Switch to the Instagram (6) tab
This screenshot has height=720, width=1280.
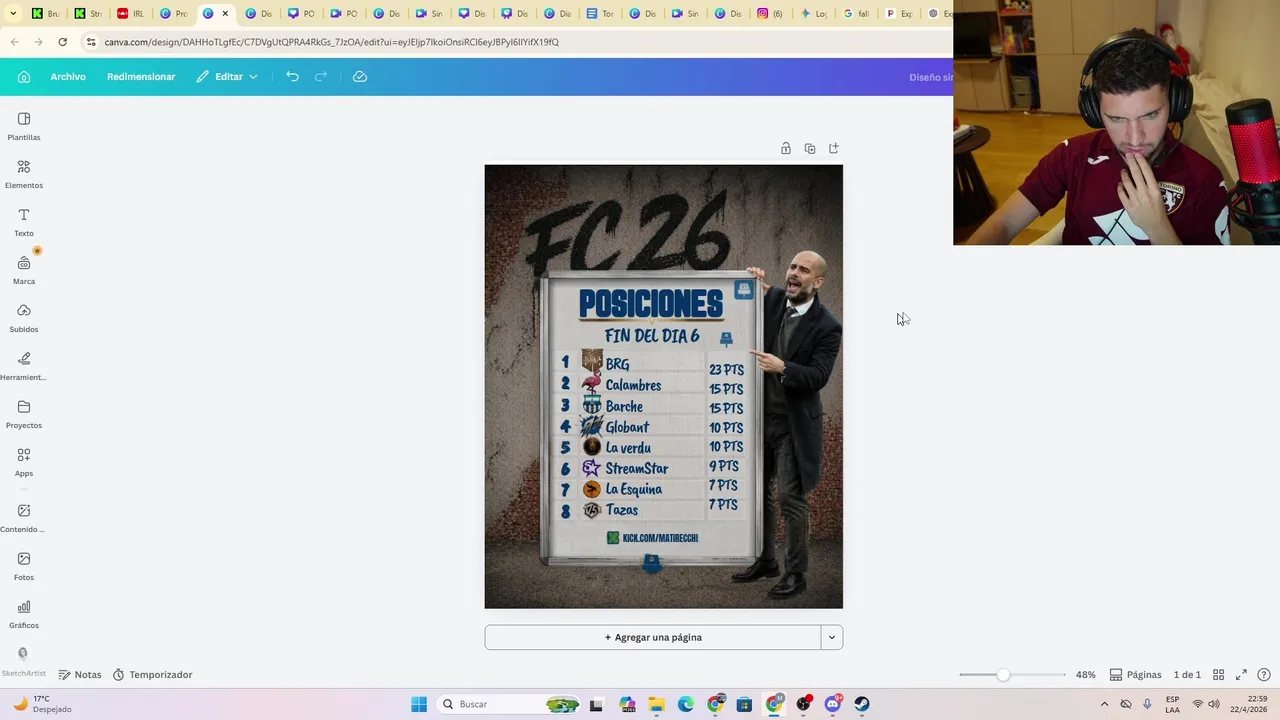click(x=770, y=14)
